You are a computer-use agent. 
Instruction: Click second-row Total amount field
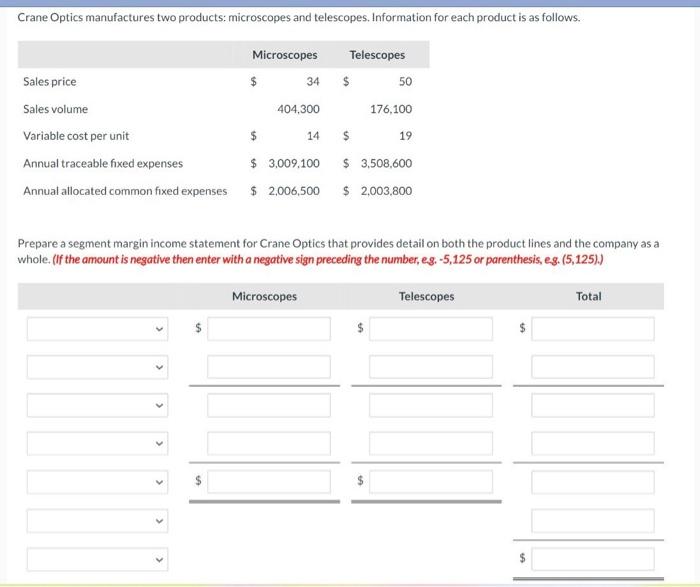click(x=593, y=367)
